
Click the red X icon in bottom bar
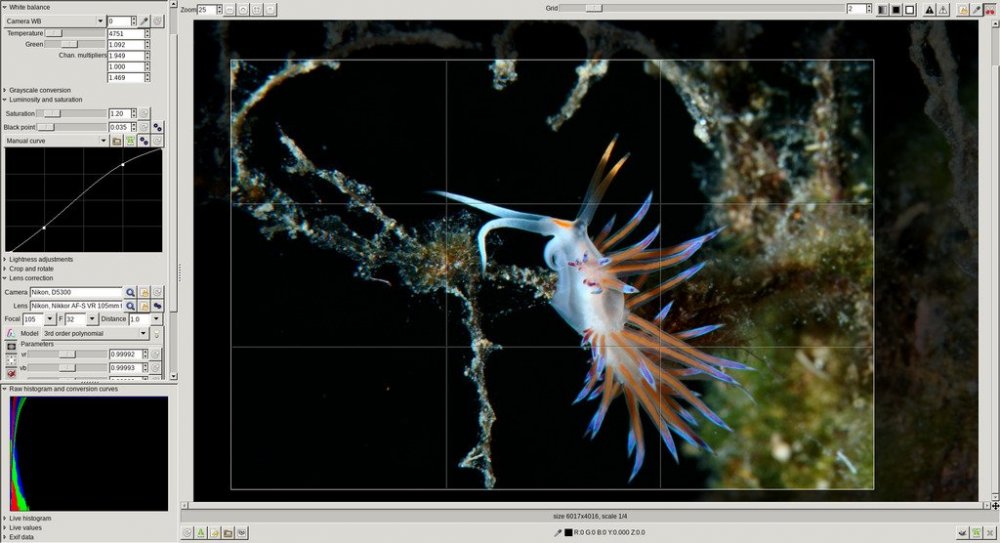(990, 532)
